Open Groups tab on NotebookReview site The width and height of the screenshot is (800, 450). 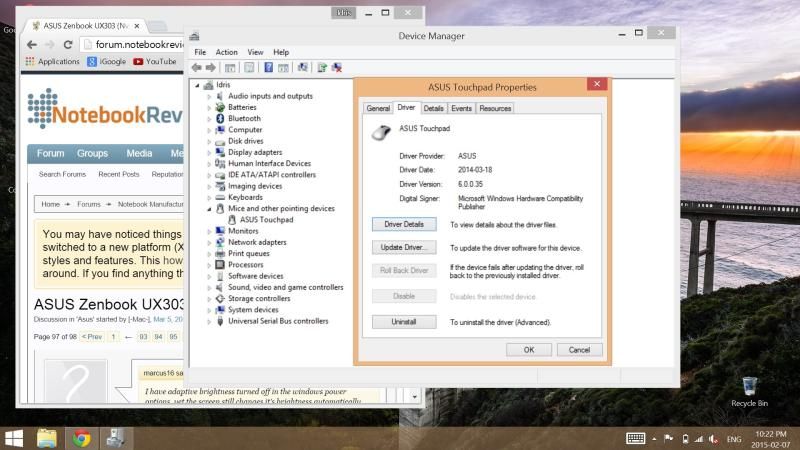click(92, 154)
